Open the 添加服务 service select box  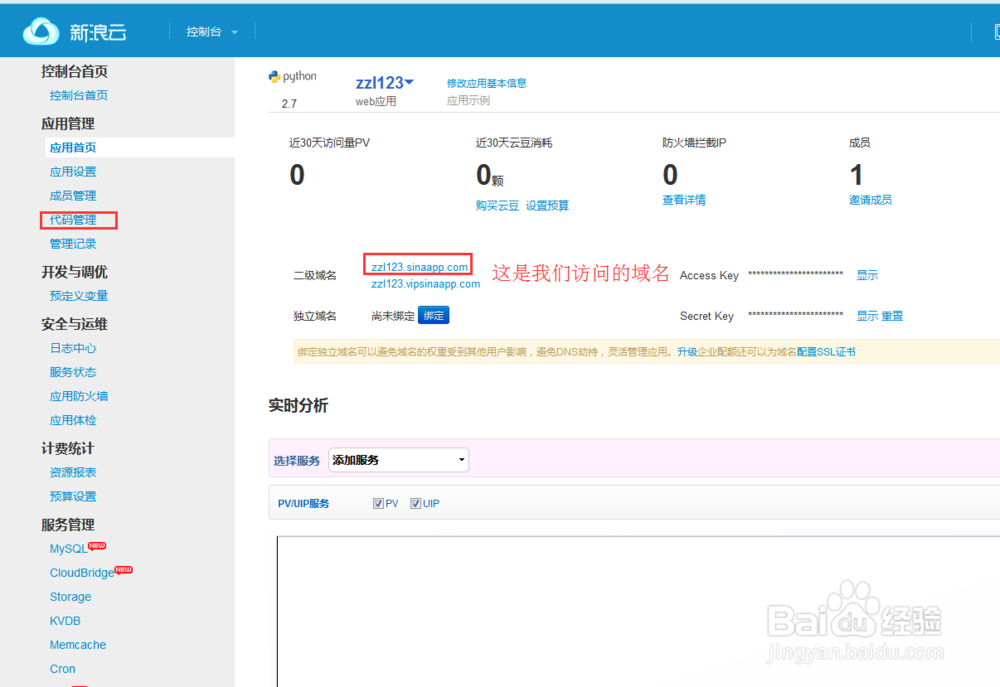399,460
